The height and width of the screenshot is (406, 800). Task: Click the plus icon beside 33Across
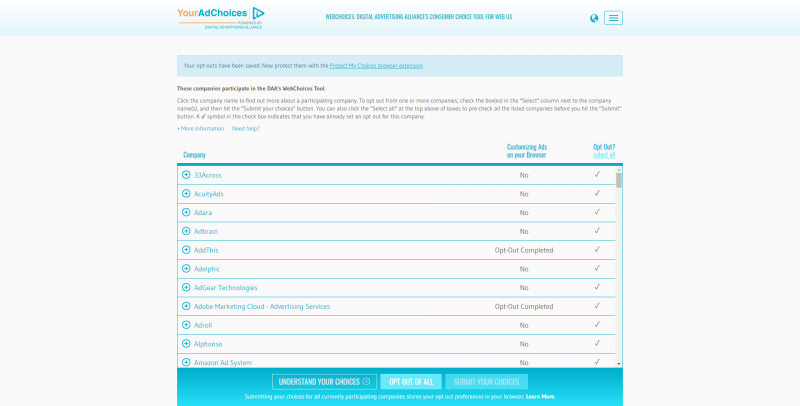(186, 175)
